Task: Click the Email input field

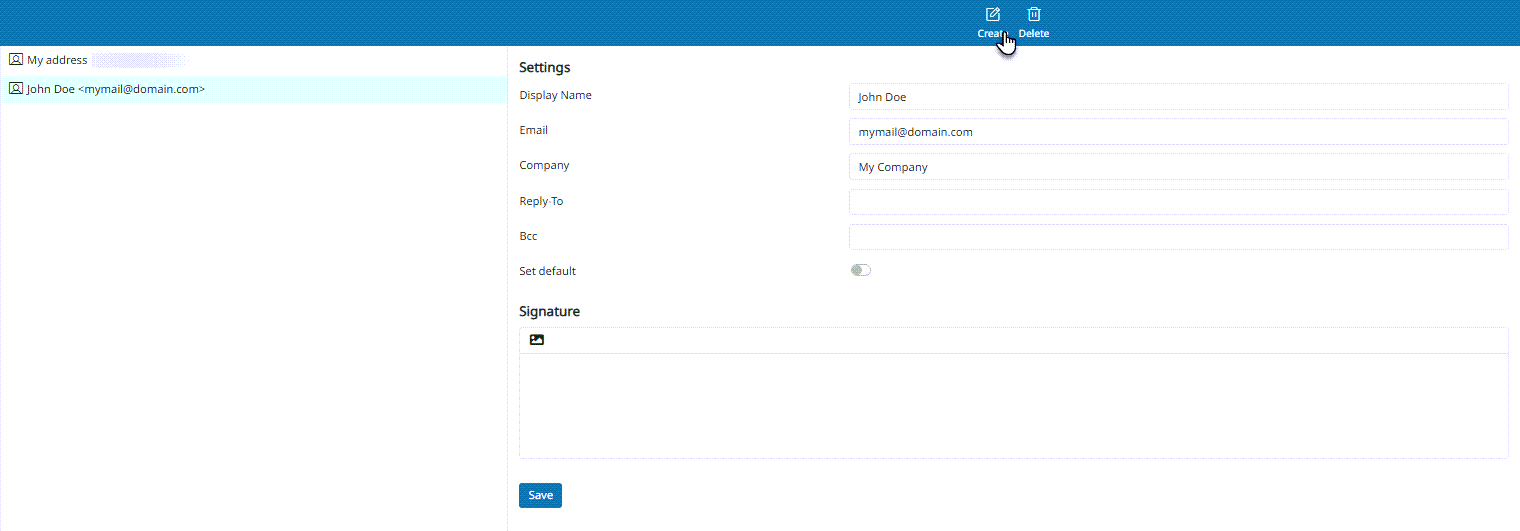Action: pyautogui.click(x=1178, y=132)
